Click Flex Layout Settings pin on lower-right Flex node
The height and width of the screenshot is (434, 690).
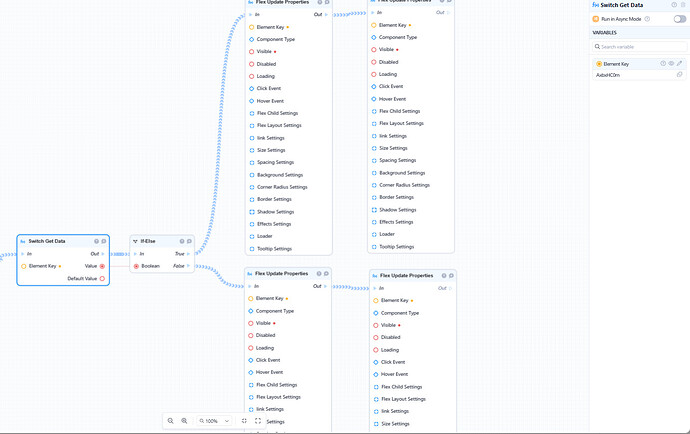click(x=376, y=399)
